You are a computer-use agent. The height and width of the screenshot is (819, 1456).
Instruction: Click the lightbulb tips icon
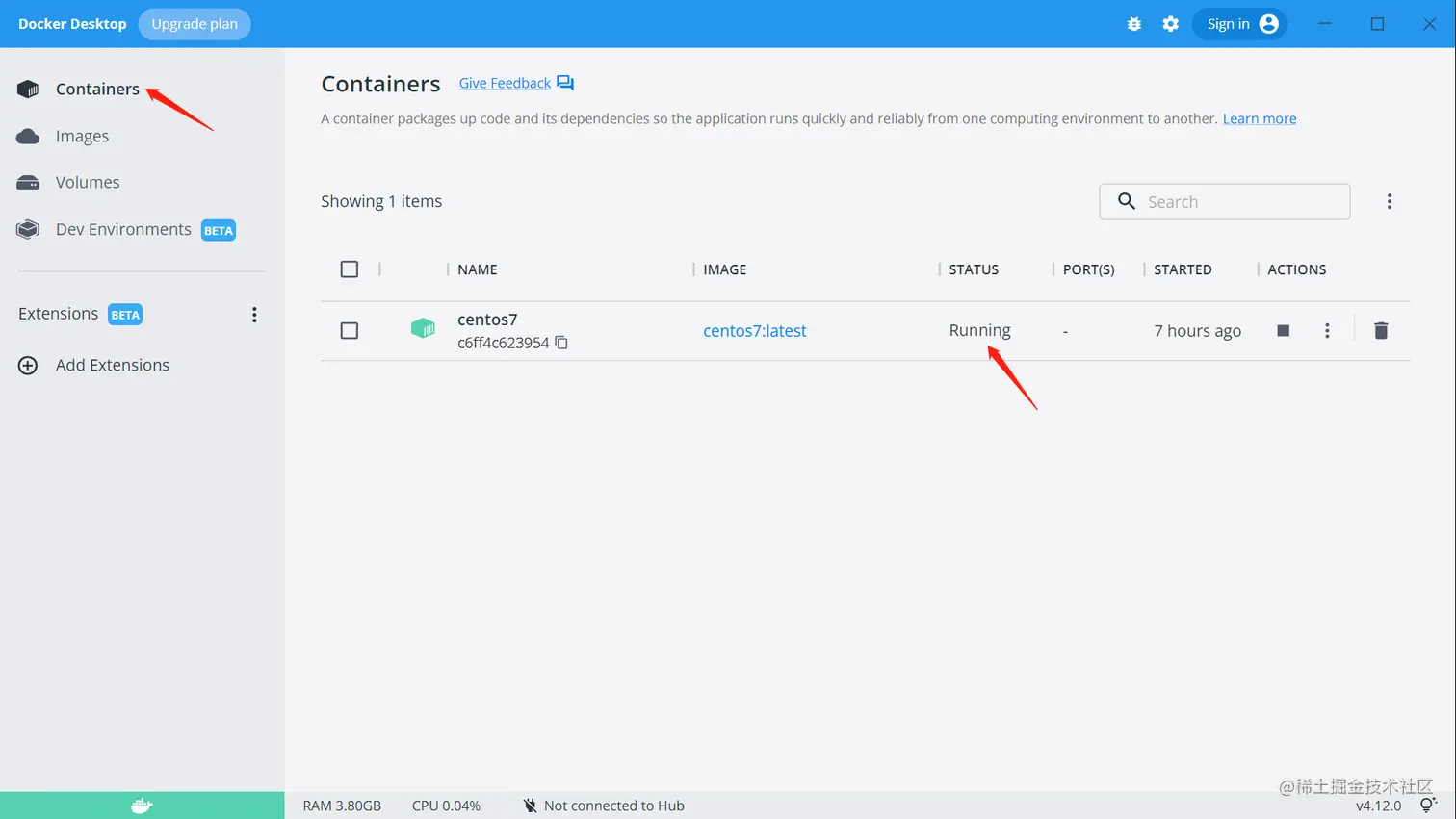(x=1427, y=806)
